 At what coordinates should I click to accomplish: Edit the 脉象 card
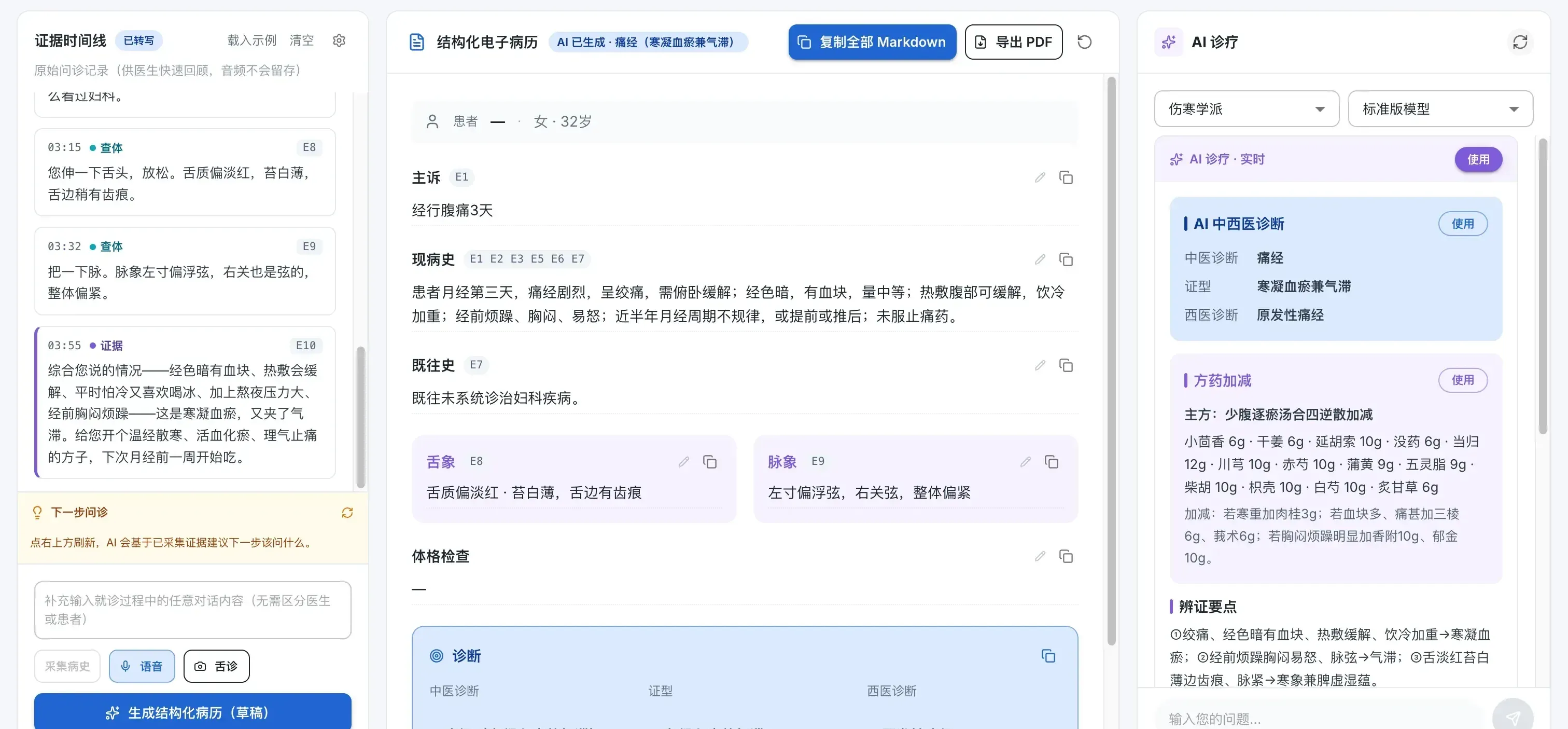point(1026,462)
